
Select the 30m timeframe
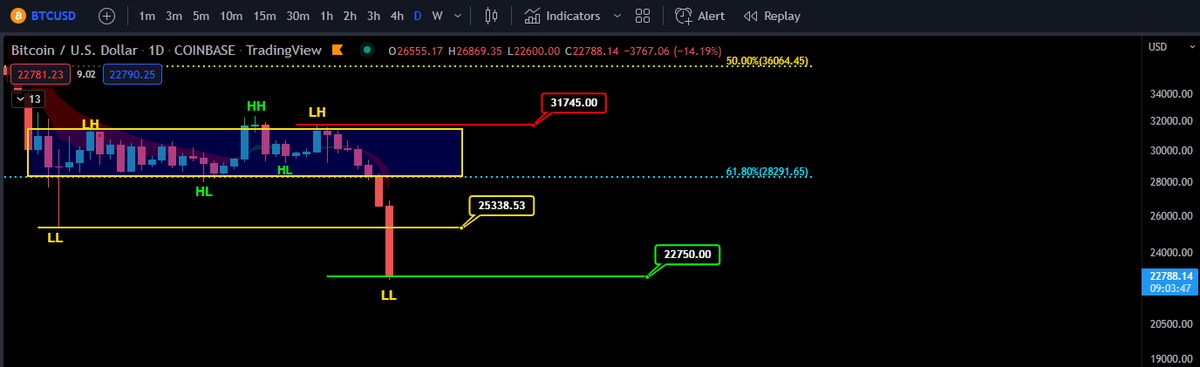[298, 16]
